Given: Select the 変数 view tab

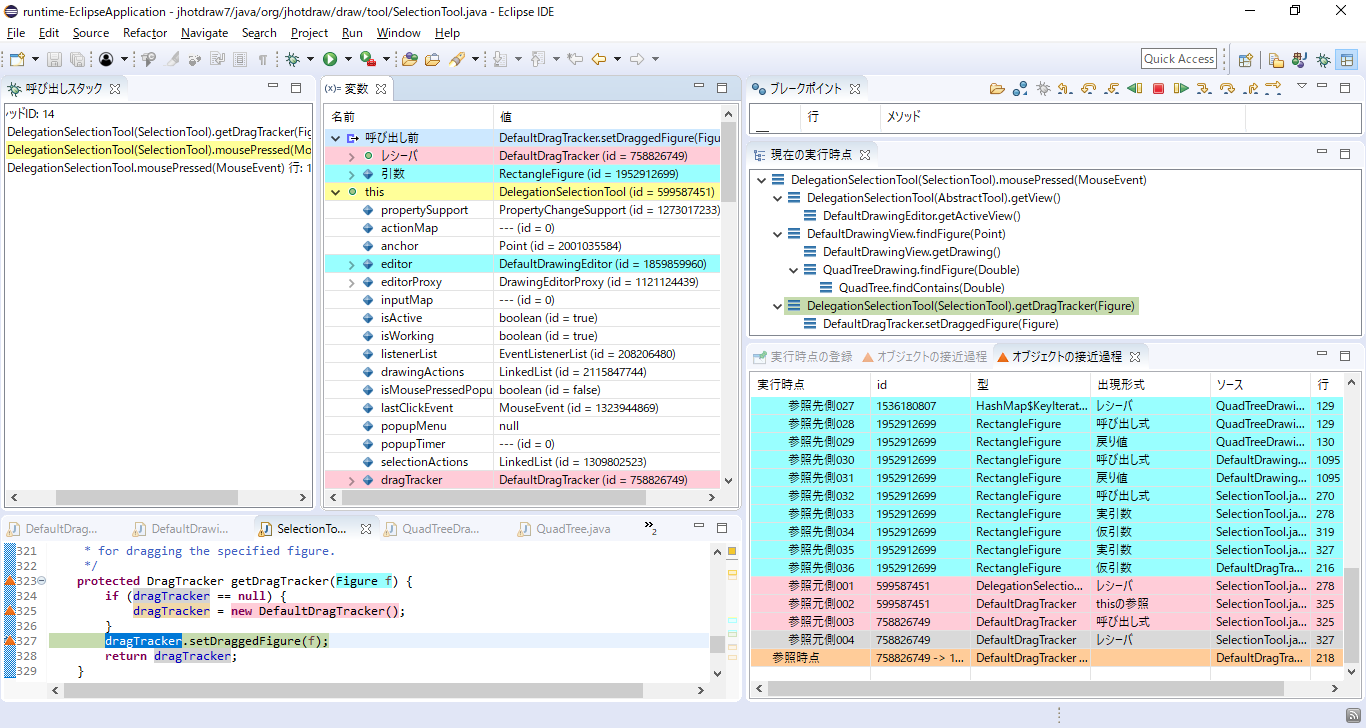Looking at the screenshot, I should 357,89.
